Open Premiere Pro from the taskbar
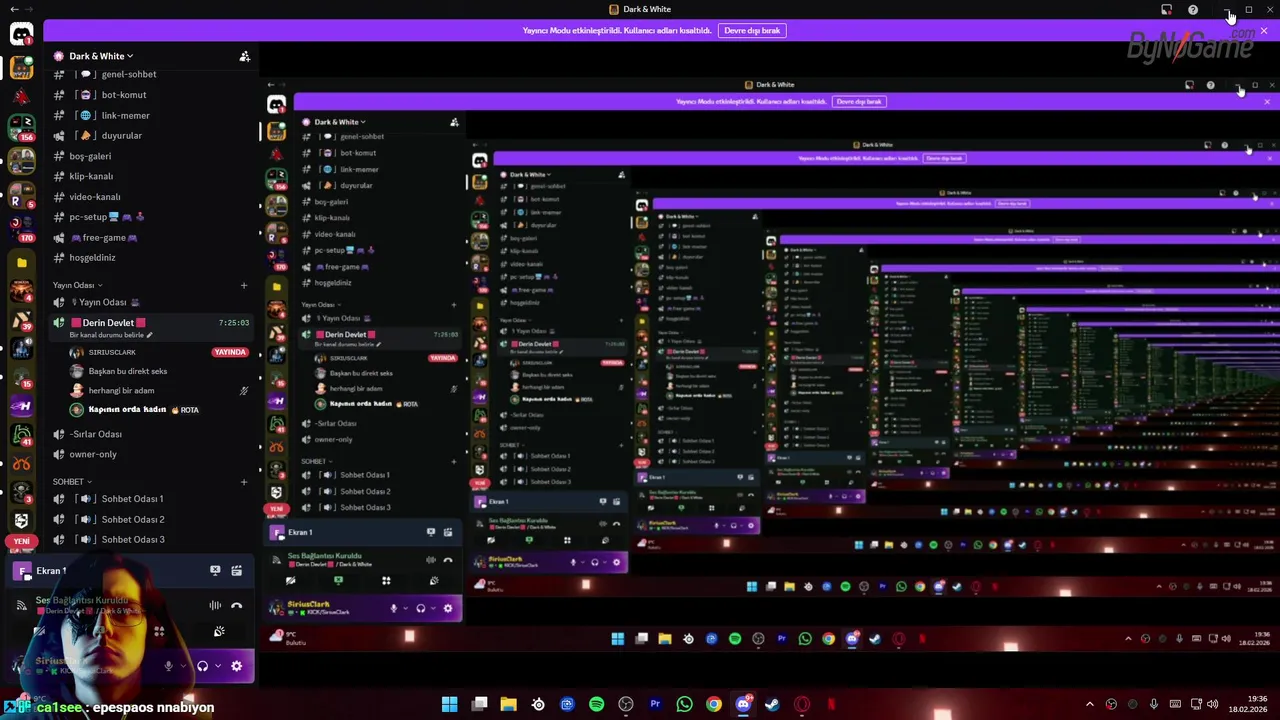This screenshot has width=1280, height=720. click(655, 704)
